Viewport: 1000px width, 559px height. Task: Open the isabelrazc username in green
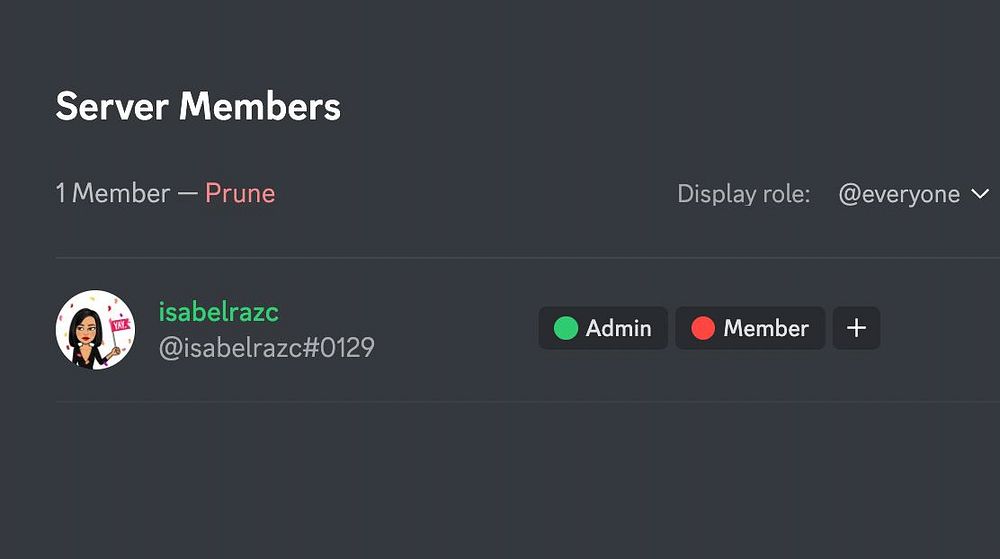(x=218, y=312)
